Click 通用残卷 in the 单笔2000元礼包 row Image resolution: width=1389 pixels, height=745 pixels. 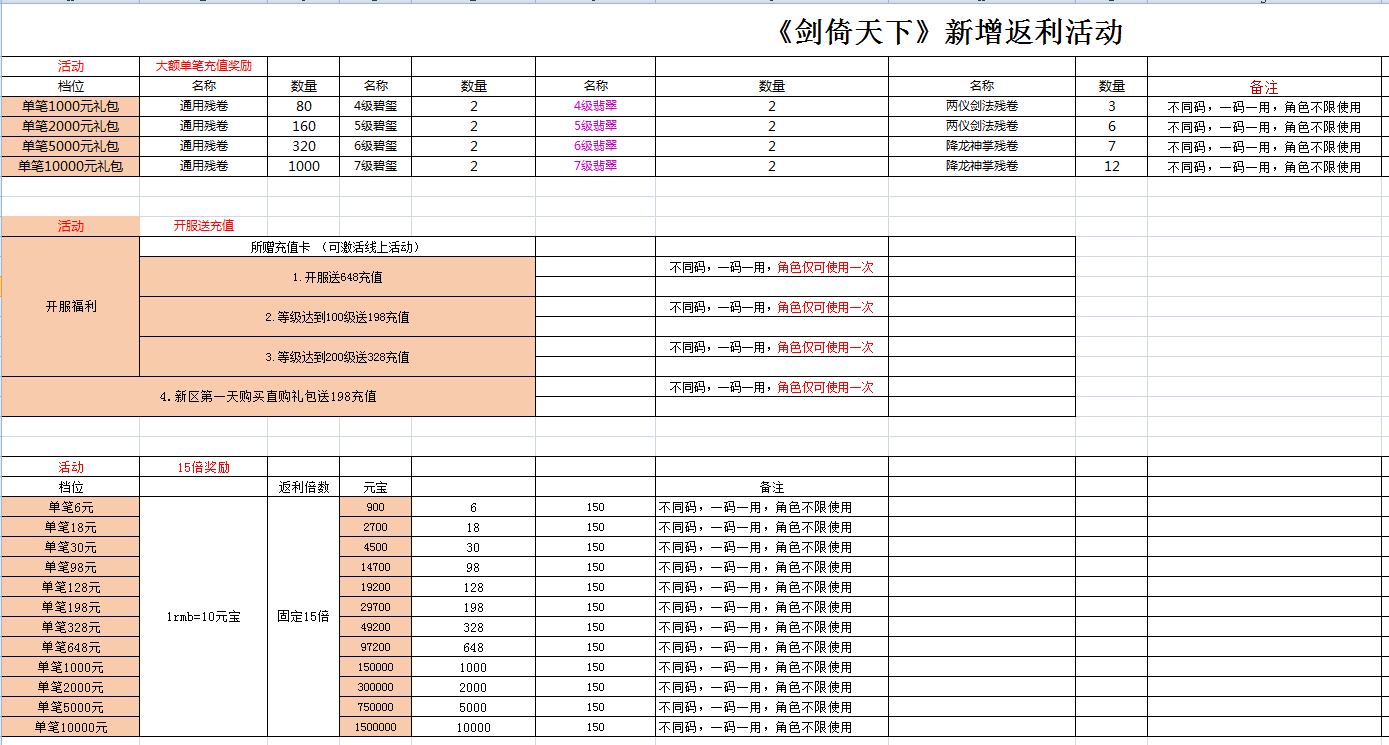204,126
